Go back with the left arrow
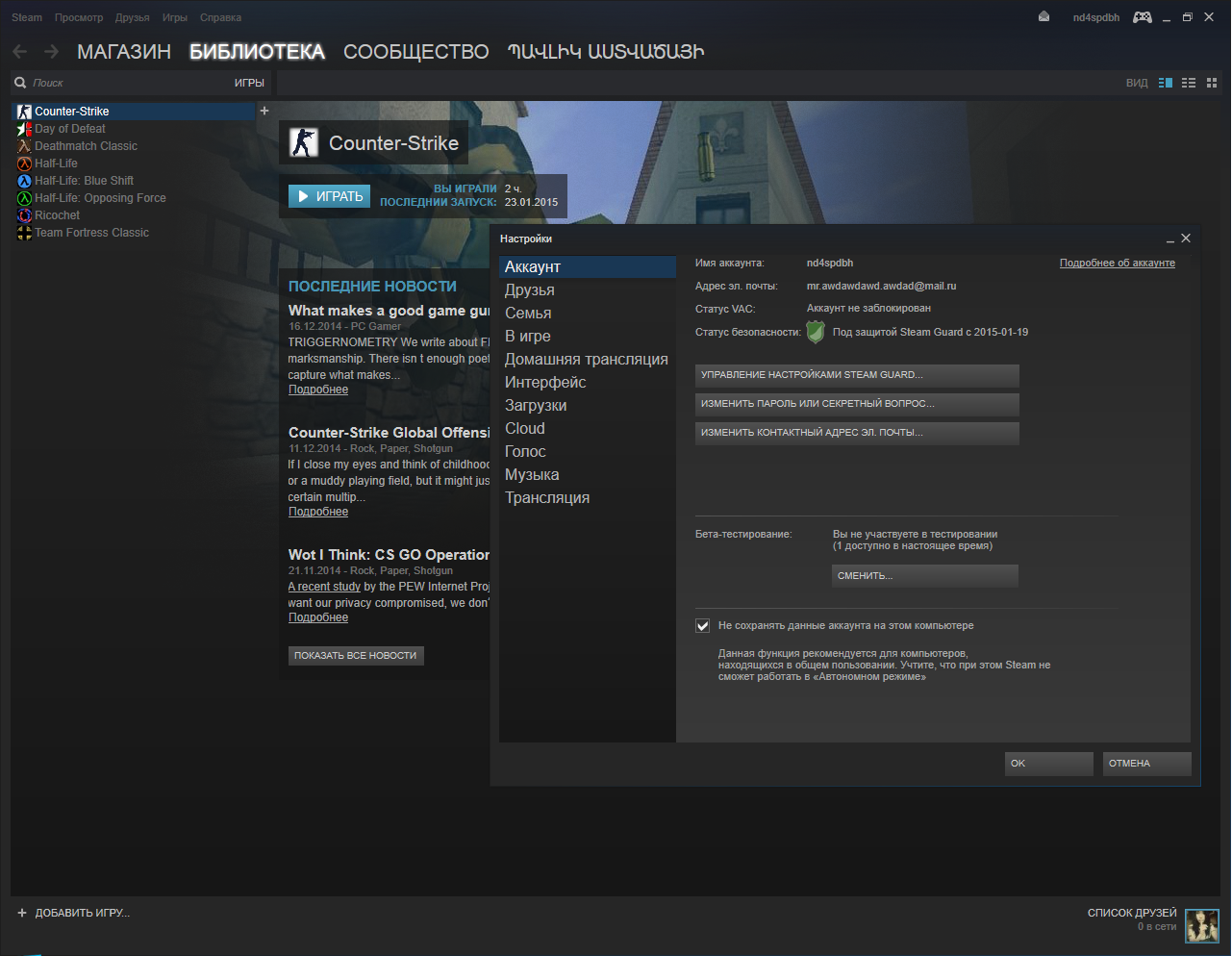This screenshot has height=956, width=1232. point(20,52)
